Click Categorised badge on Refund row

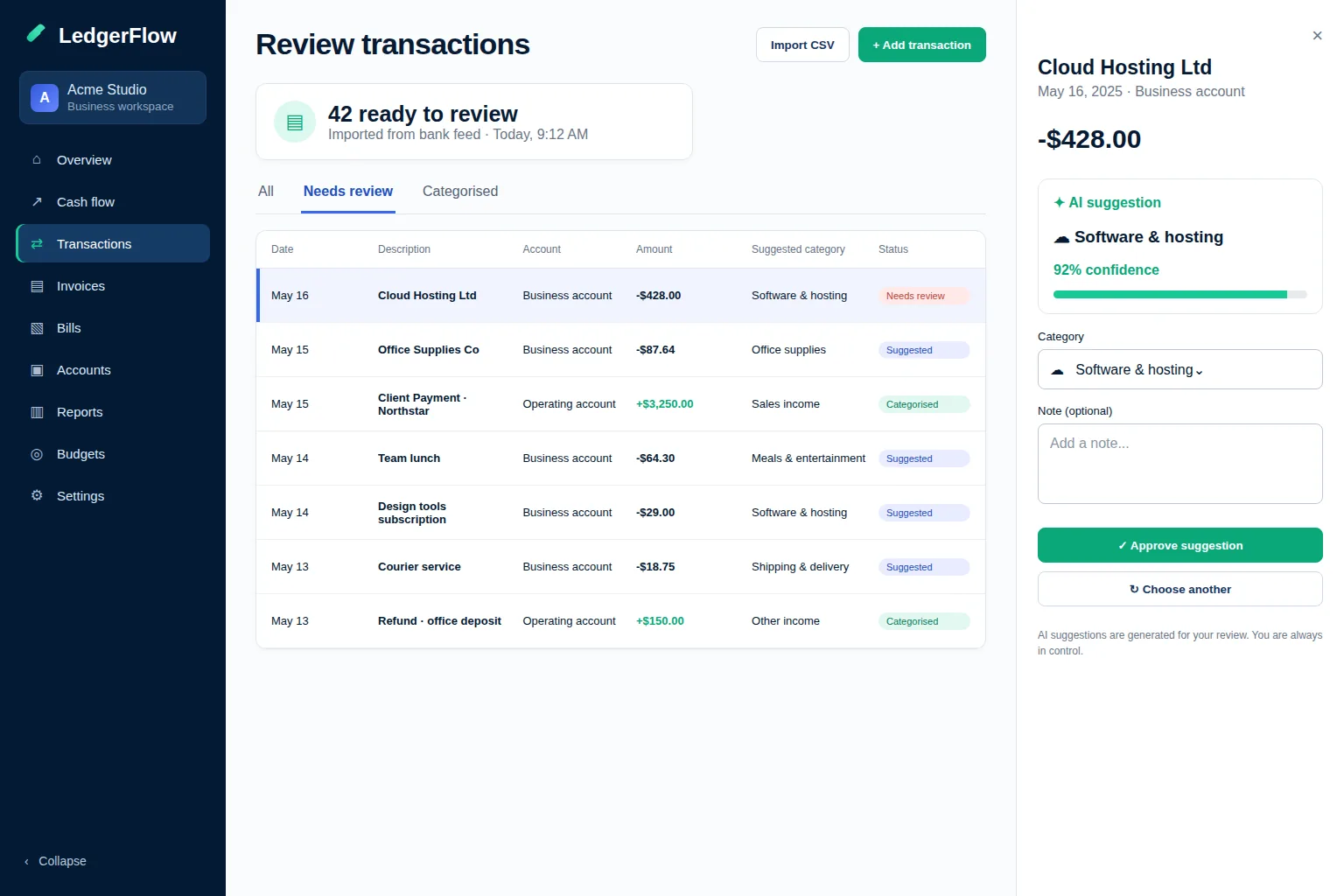point(924,621)
